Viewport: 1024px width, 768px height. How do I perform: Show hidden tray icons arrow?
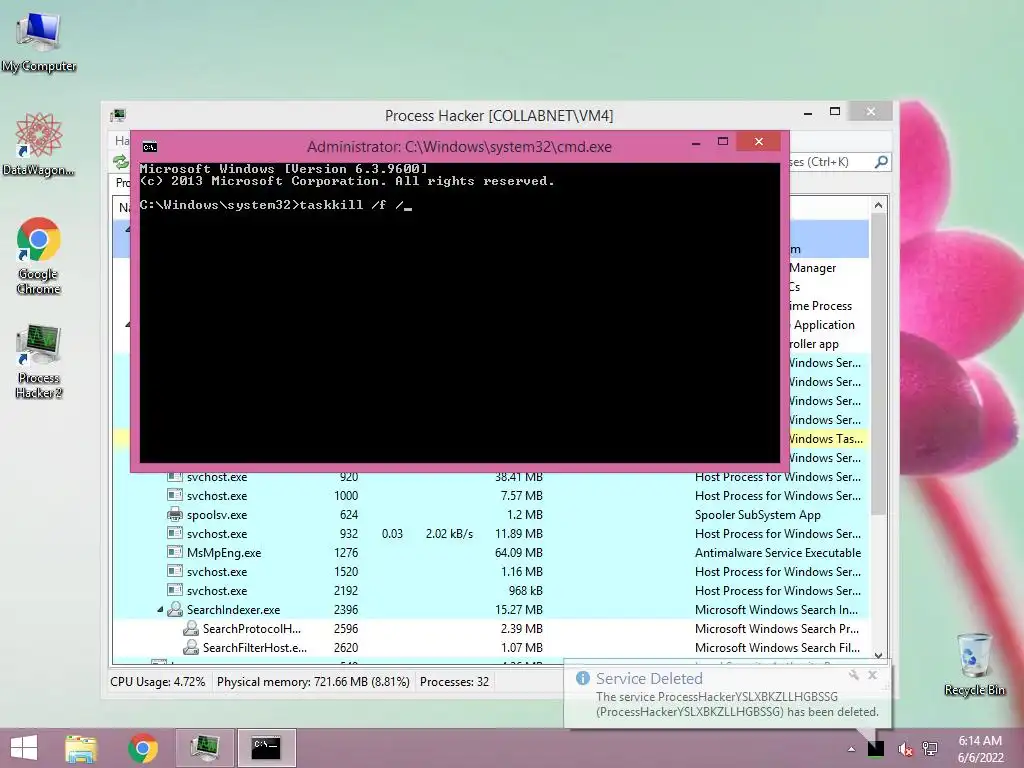click(x=851, y=749)
